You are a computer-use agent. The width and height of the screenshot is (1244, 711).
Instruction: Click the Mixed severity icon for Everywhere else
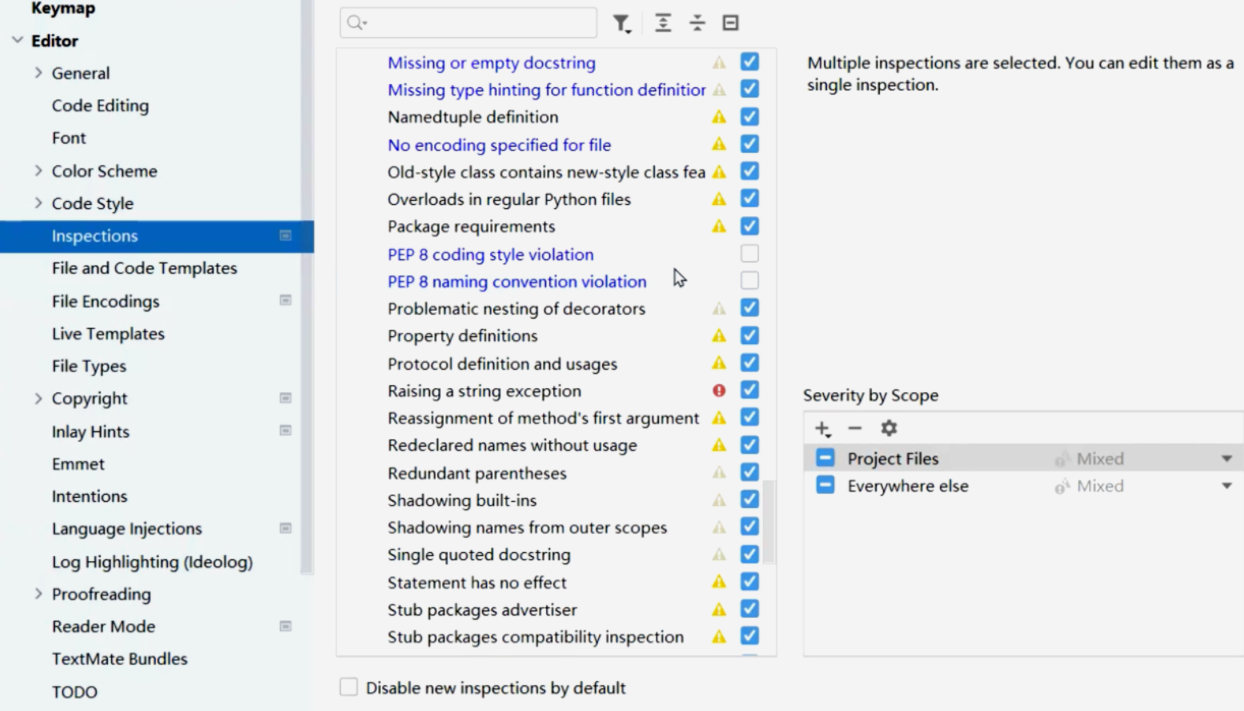tap(1062, 486)
